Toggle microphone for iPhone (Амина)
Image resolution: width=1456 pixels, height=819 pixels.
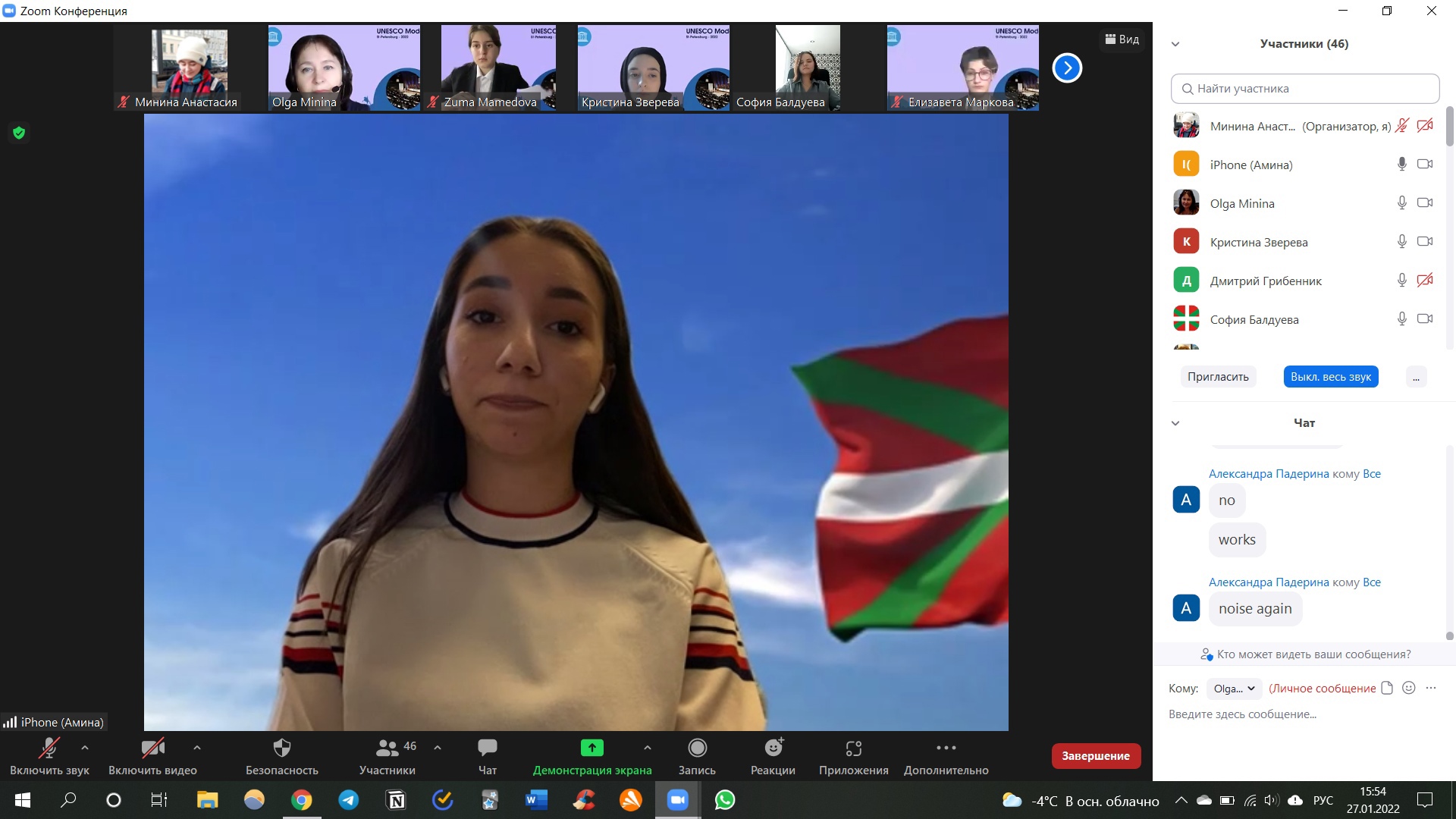(x=1402, y=164)
